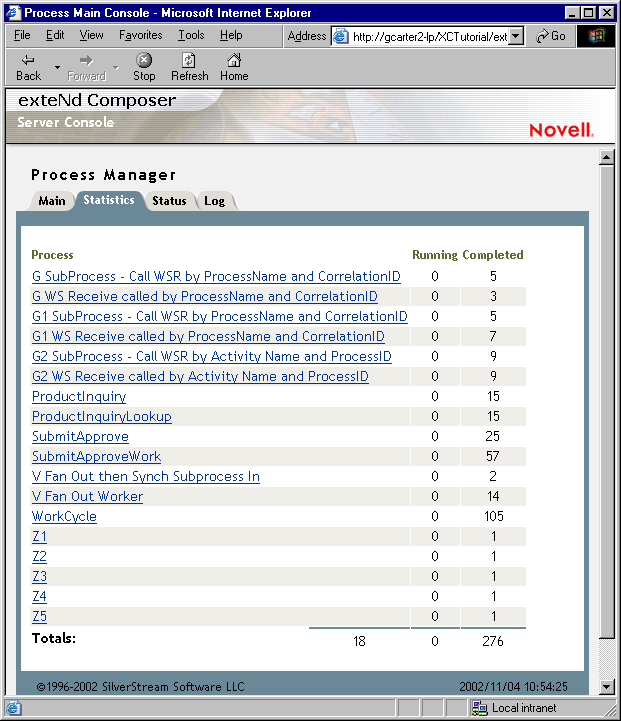Click the Back arrow icon
The width and height of the screenshot is (621, 721).
pos(28,60)
